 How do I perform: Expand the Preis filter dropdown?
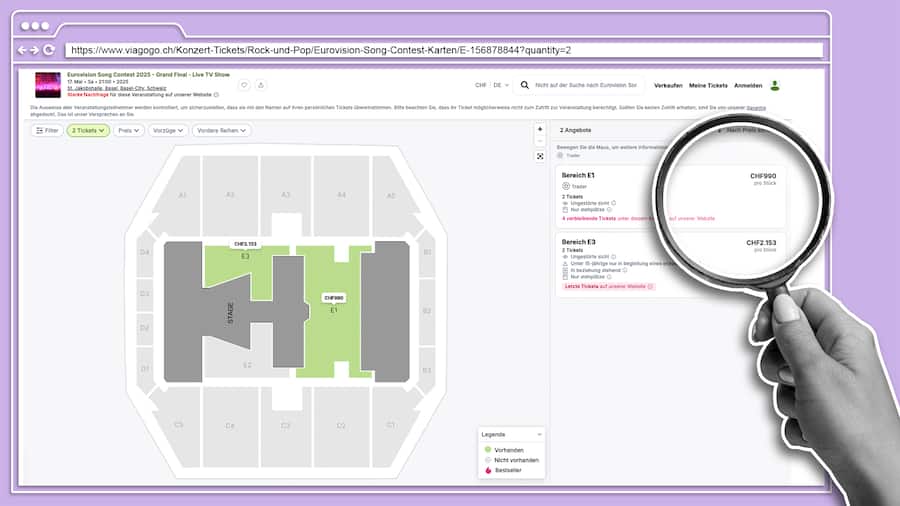129,130
